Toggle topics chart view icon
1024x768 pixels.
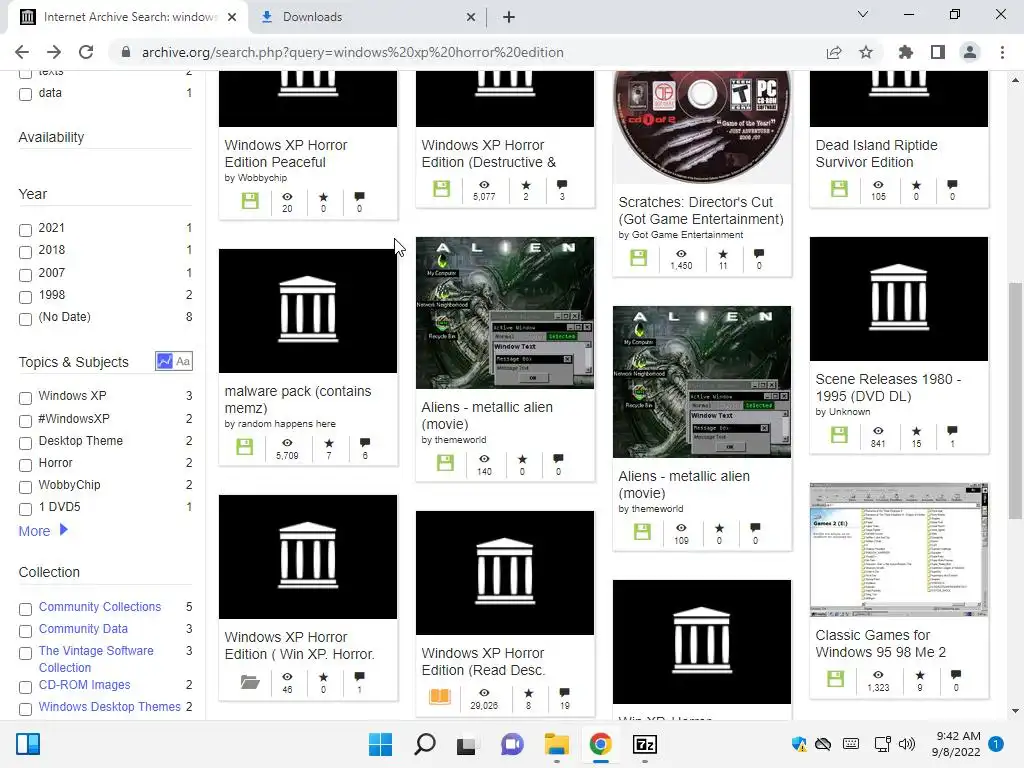165,361
